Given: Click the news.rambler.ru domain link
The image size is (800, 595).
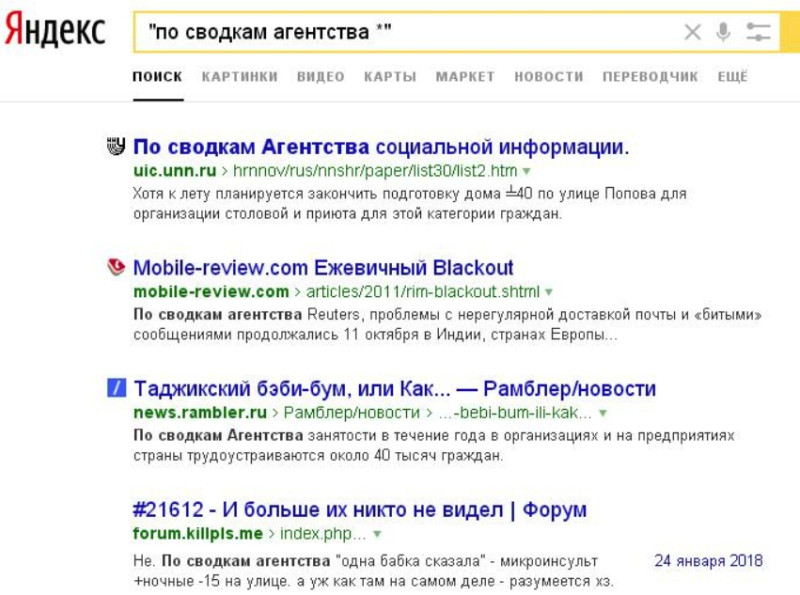Looking at the screenshot, I should [x=200, y=412].
